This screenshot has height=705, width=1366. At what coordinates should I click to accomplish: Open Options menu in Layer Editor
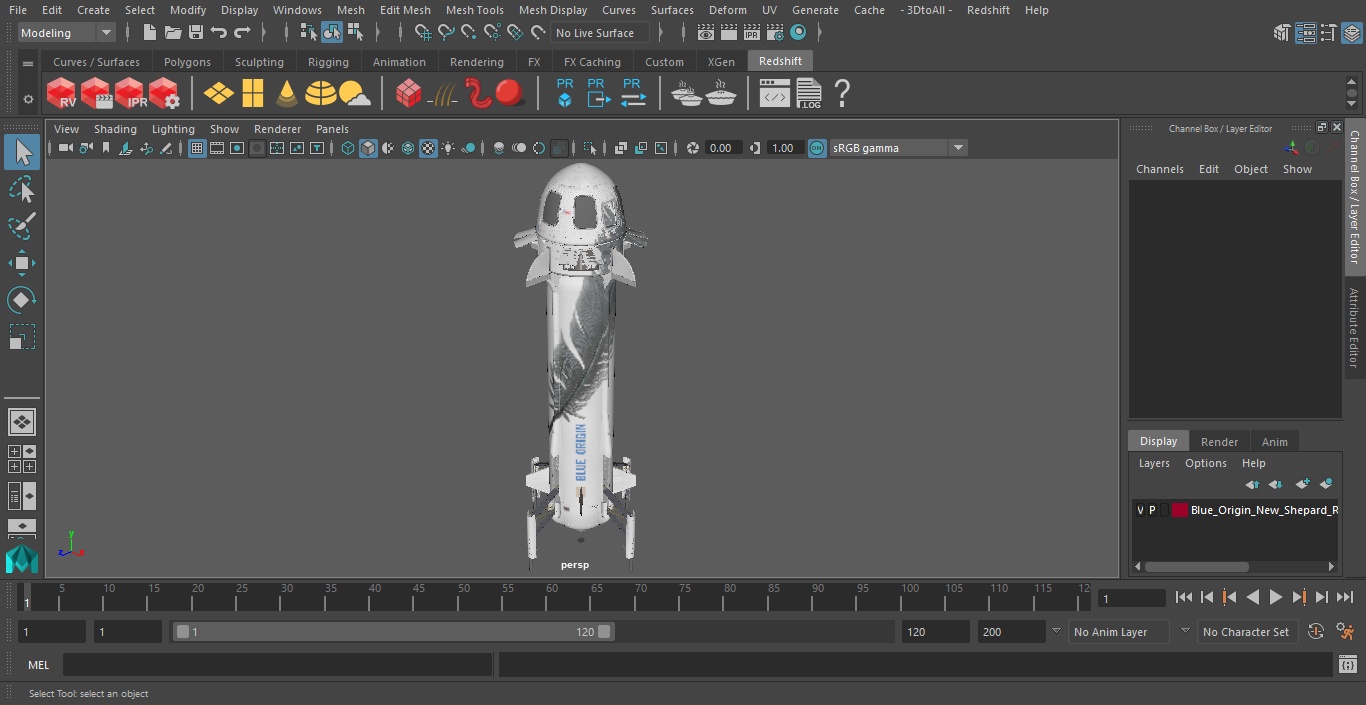(x=1206, y=463)
